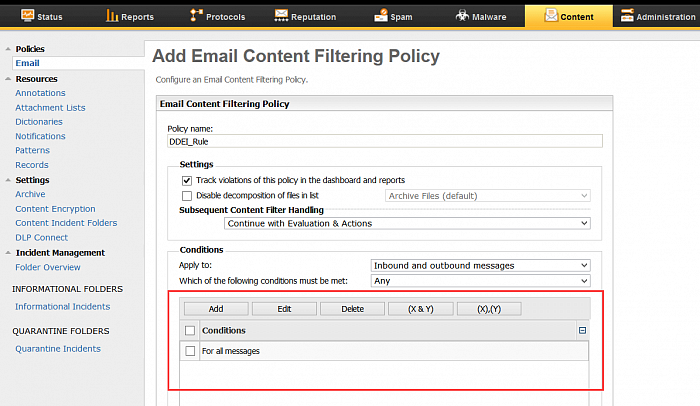This screenshot has height=406, width=700.
Task: Click the Malware biohazard icon
Action: click(x=462, y=16)
